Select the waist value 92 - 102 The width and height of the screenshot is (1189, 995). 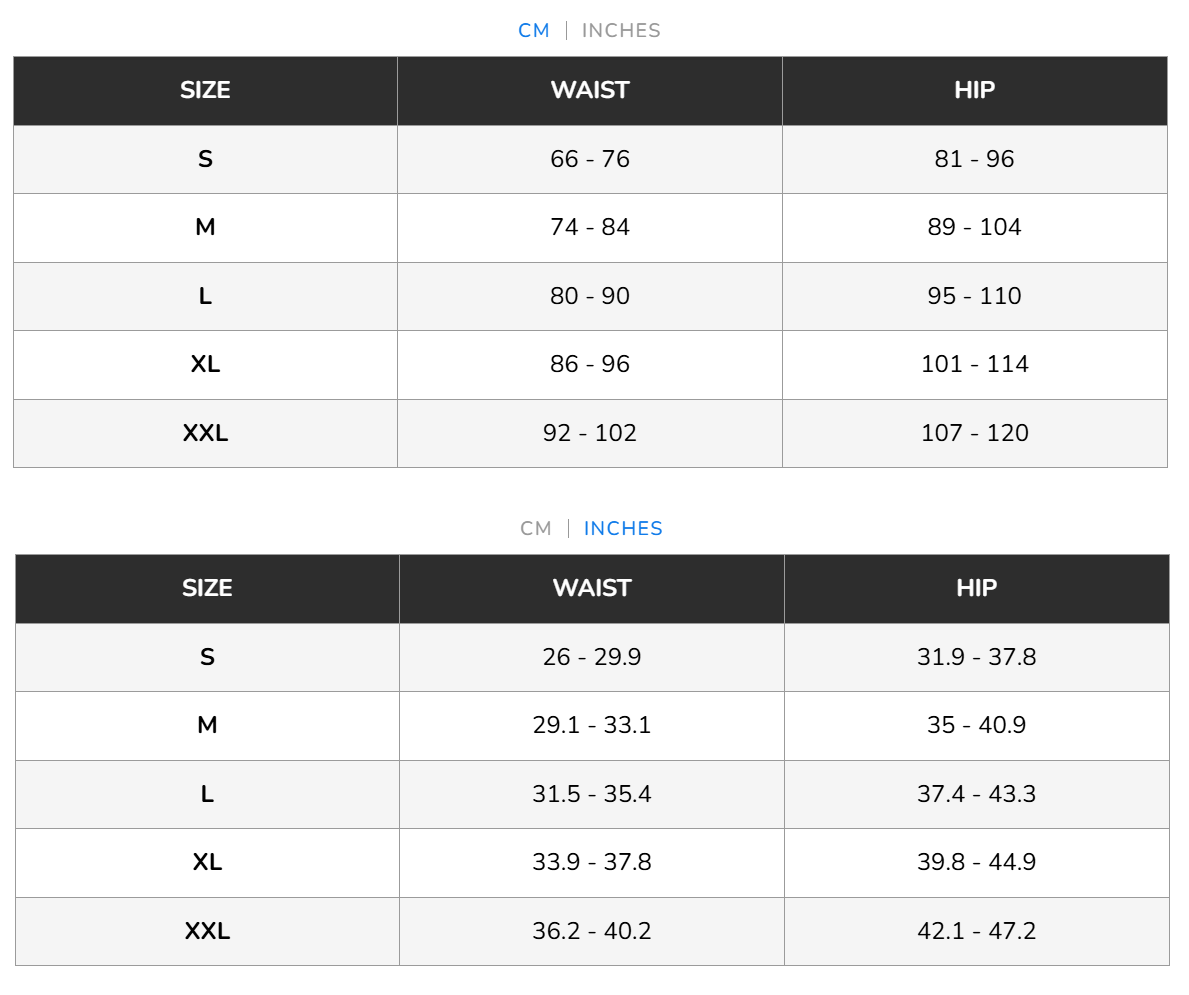point(590,433)
